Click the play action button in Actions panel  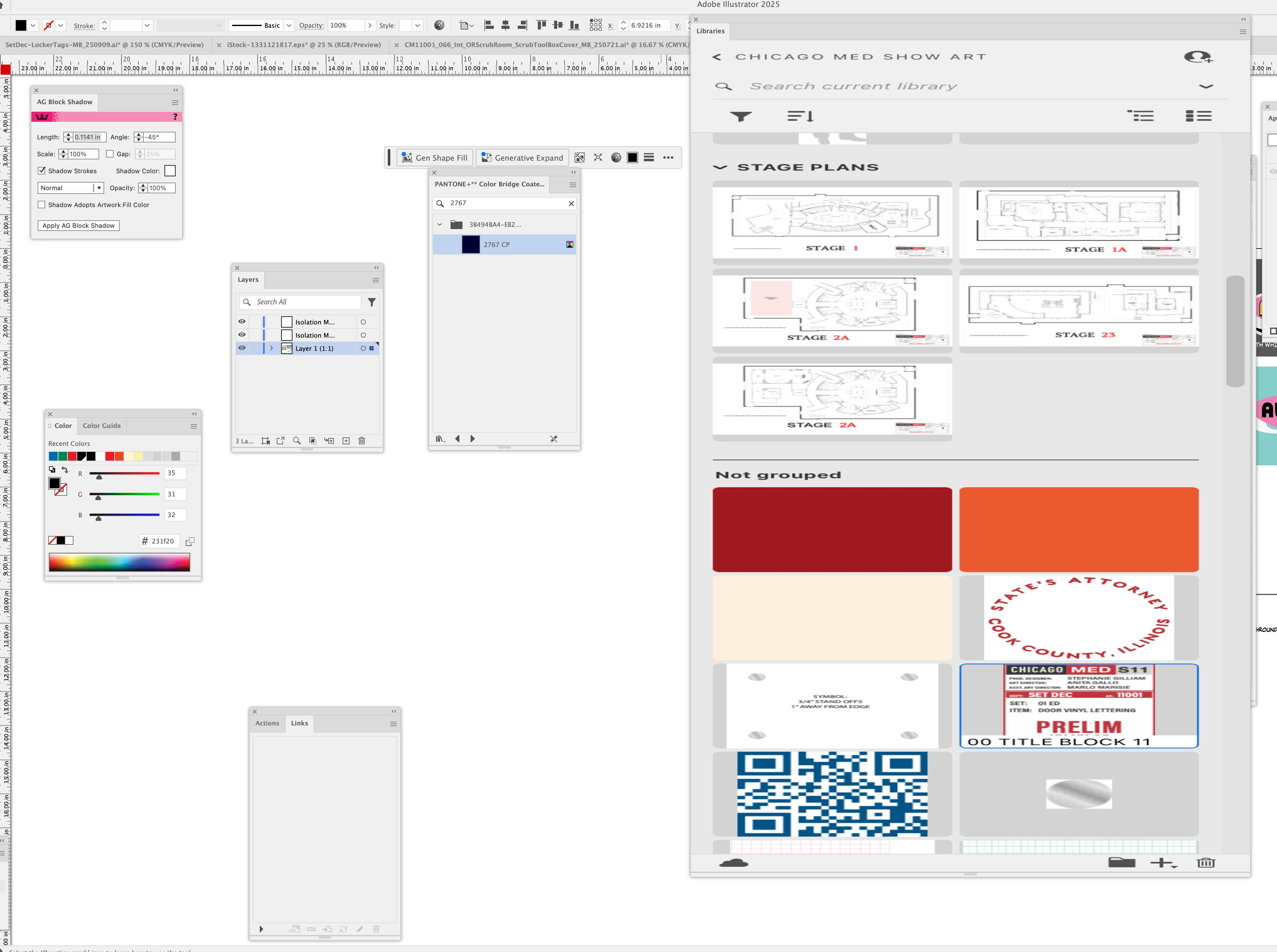pyautogui.click(x=261, y=929)
